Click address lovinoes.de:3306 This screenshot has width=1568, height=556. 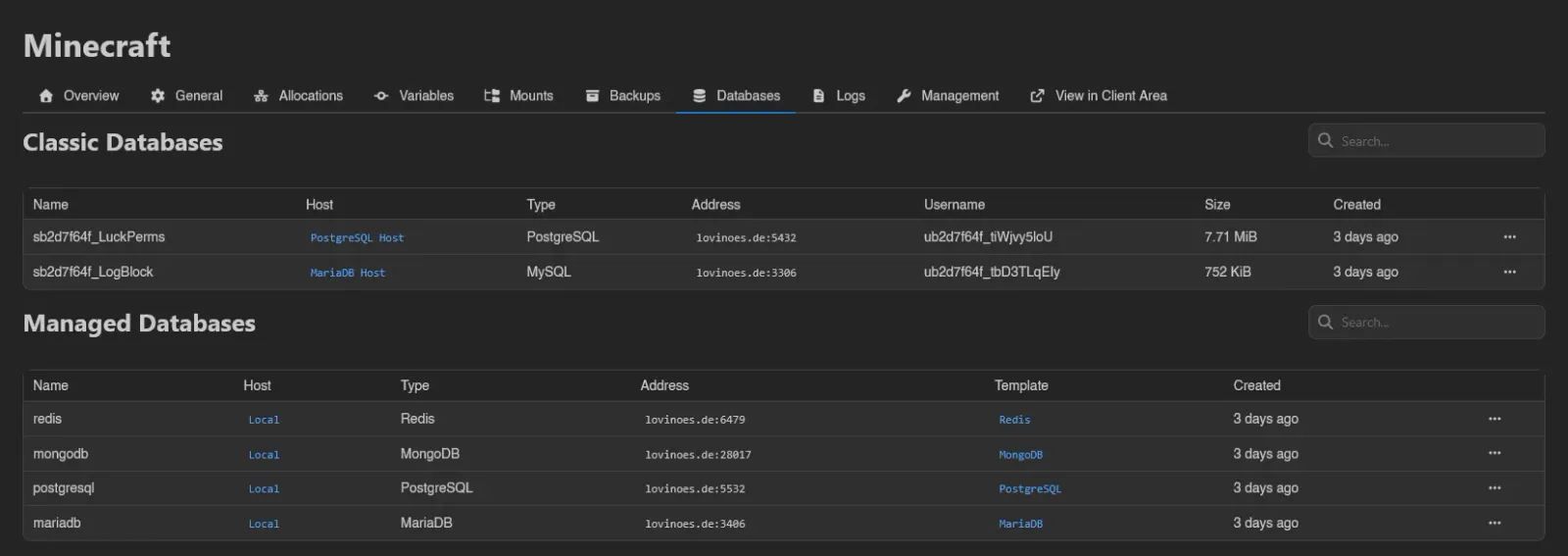pos(746,273)
